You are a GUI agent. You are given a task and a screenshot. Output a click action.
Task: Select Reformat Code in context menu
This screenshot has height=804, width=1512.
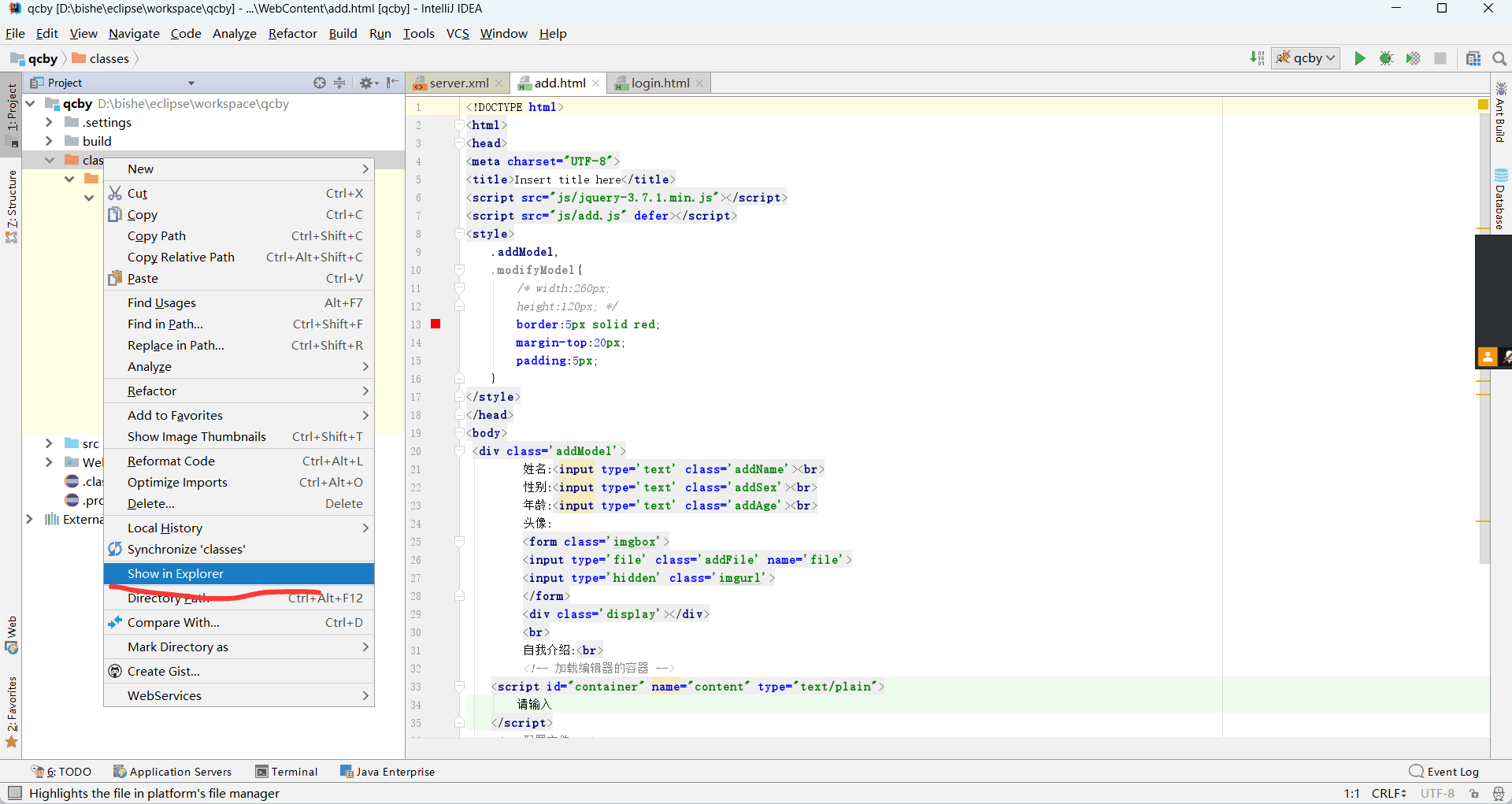[239, 461]
